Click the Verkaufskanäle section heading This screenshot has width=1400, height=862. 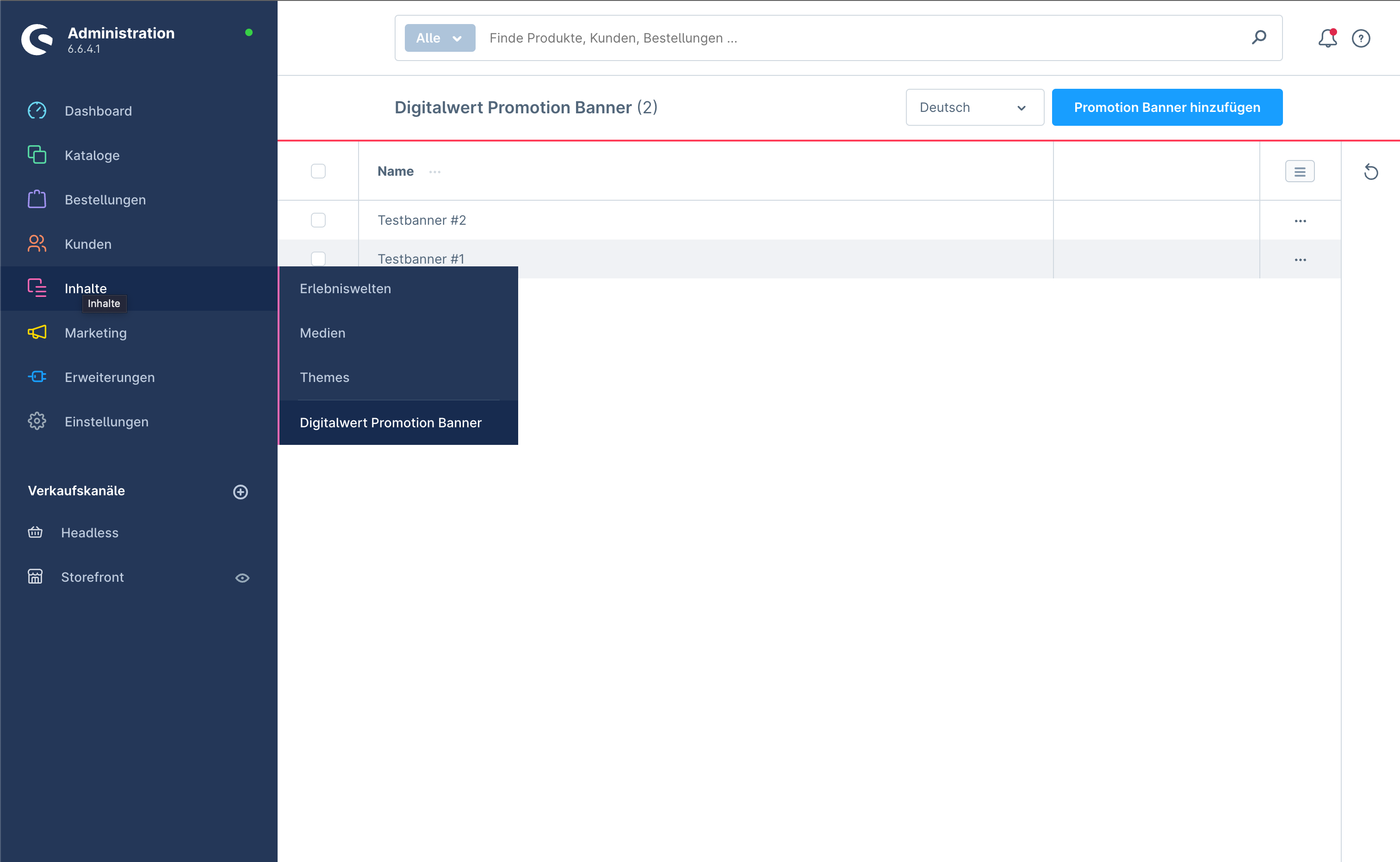pyautogui.click(x=76, y=491)
